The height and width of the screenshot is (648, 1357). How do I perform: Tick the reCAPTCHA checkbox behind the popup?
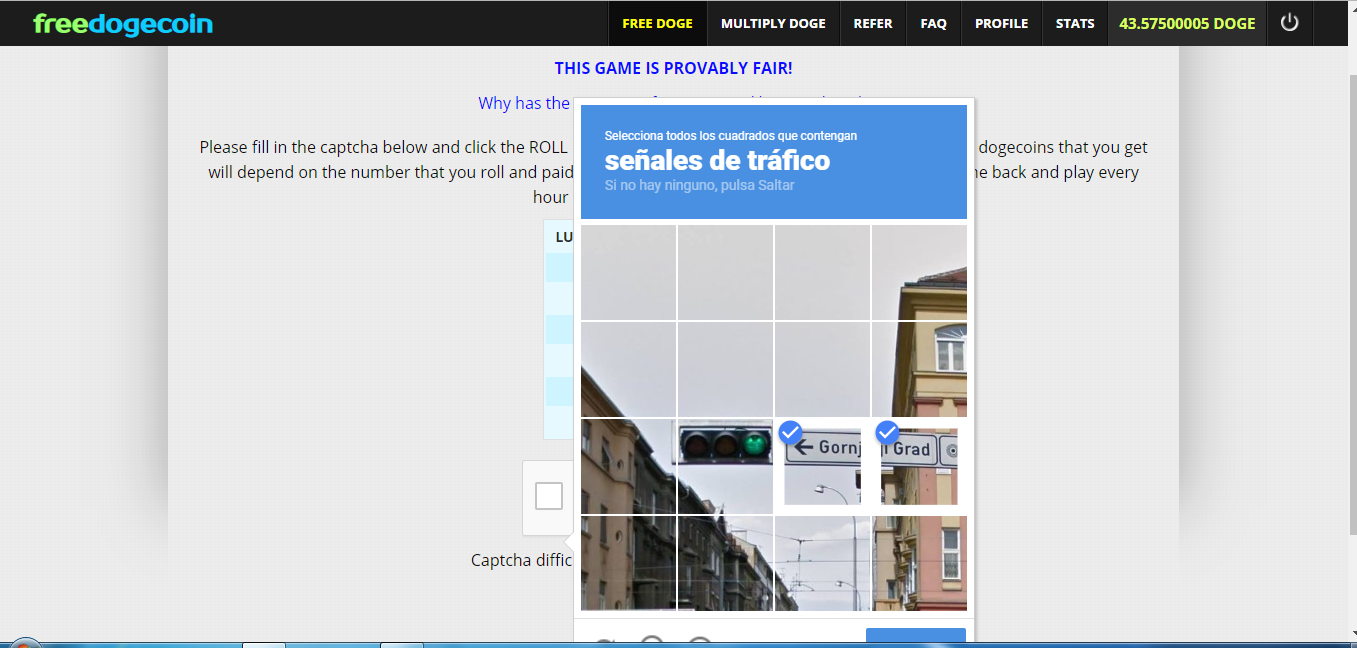point(549,496)
